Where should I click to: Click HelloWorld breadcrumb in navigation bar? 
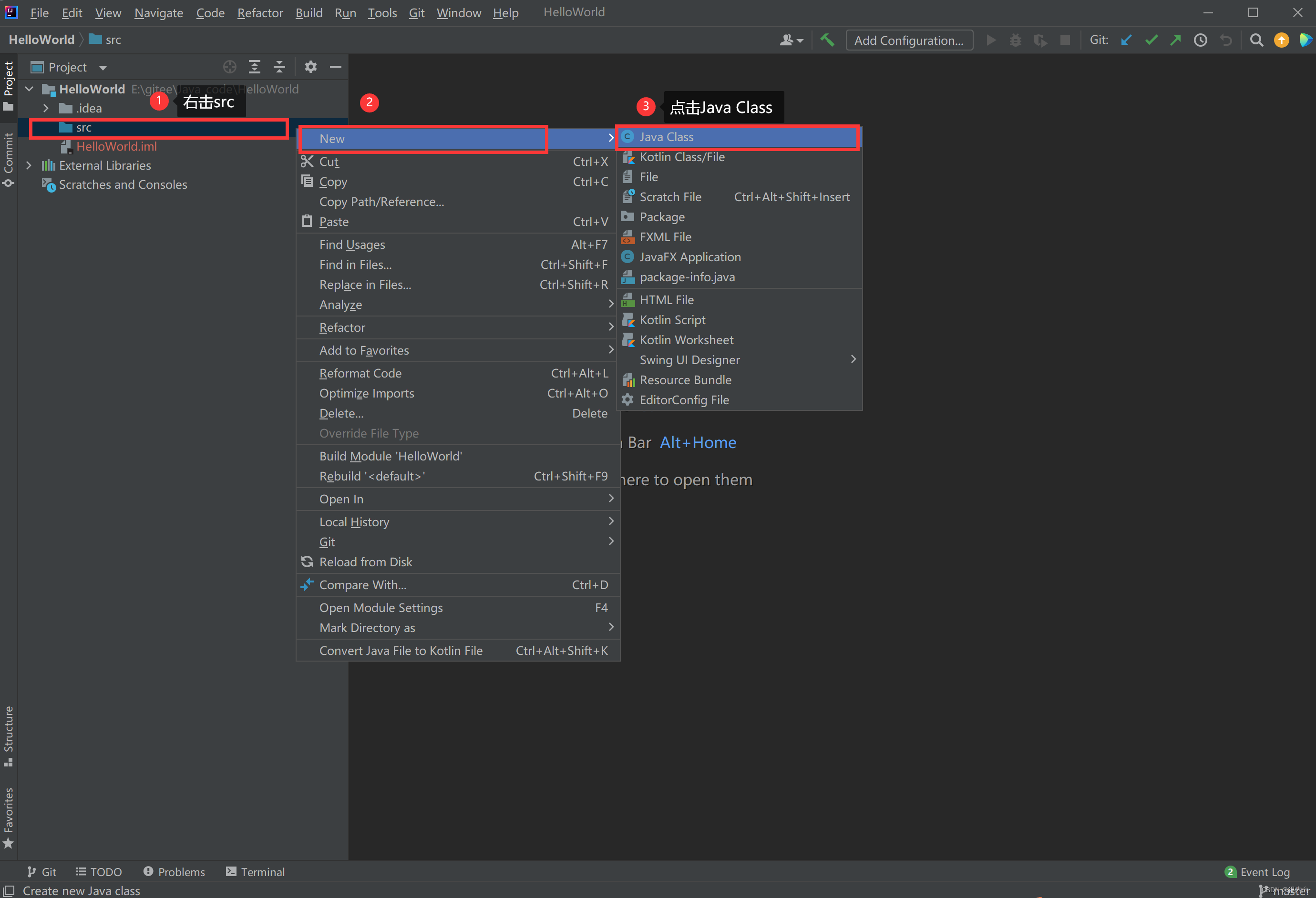(x=41, y=40)
